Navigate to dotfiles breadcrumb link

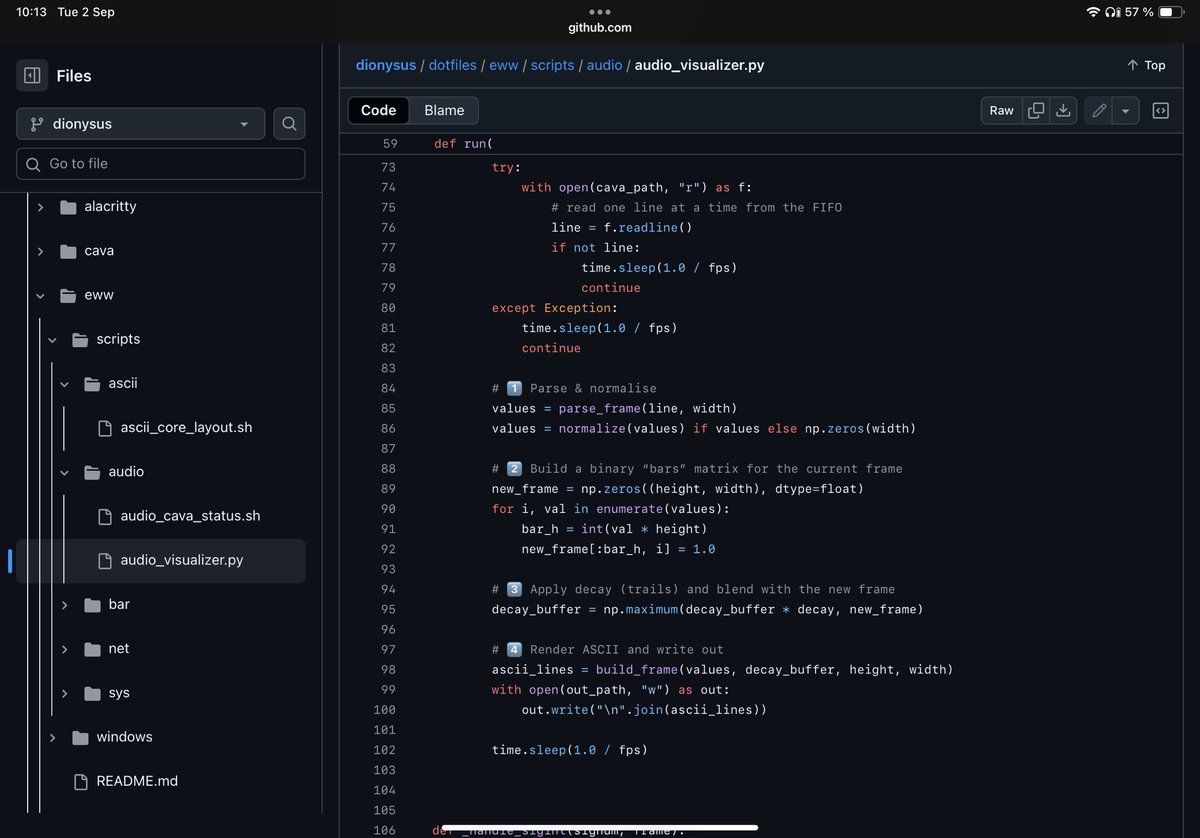(453, 65)
